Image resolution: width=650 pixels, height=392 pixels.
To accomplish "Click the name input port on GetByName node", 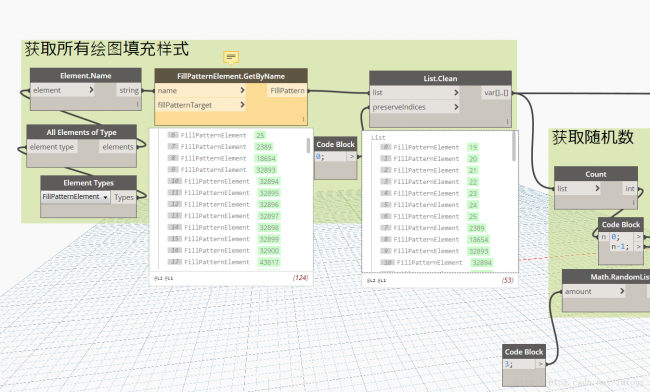I will [x=201, y=90].
